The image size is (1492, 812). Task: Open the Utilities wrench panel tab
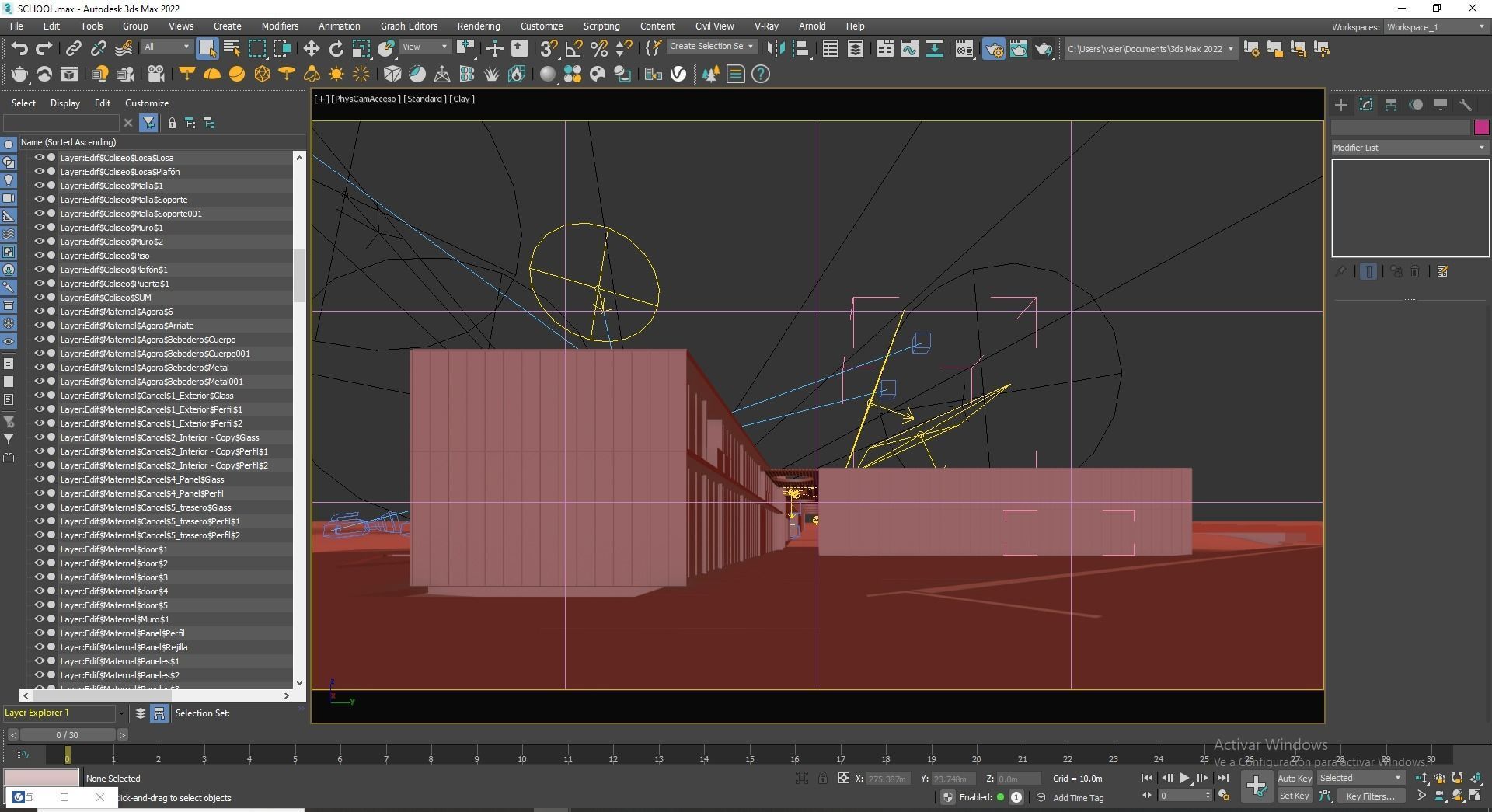[x=1466, y=105]
